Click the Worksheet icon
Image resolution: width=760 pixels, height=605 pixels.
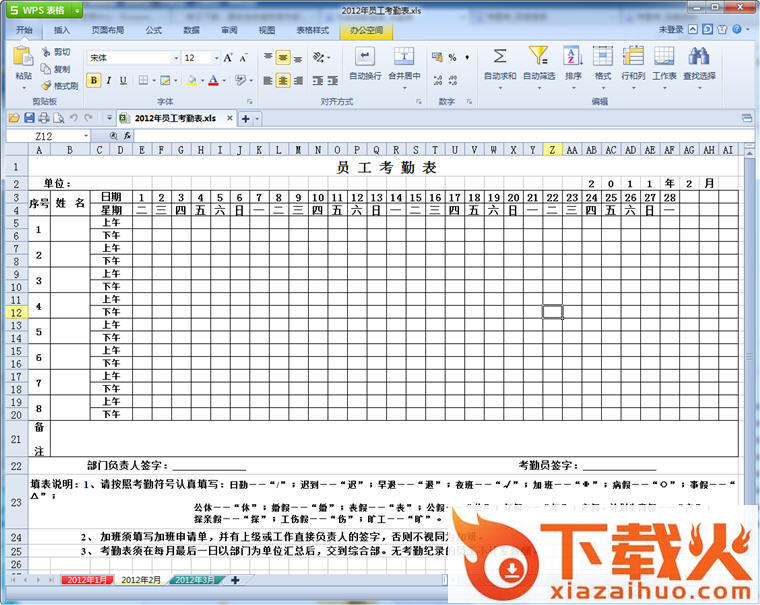[x=664, y=56]
